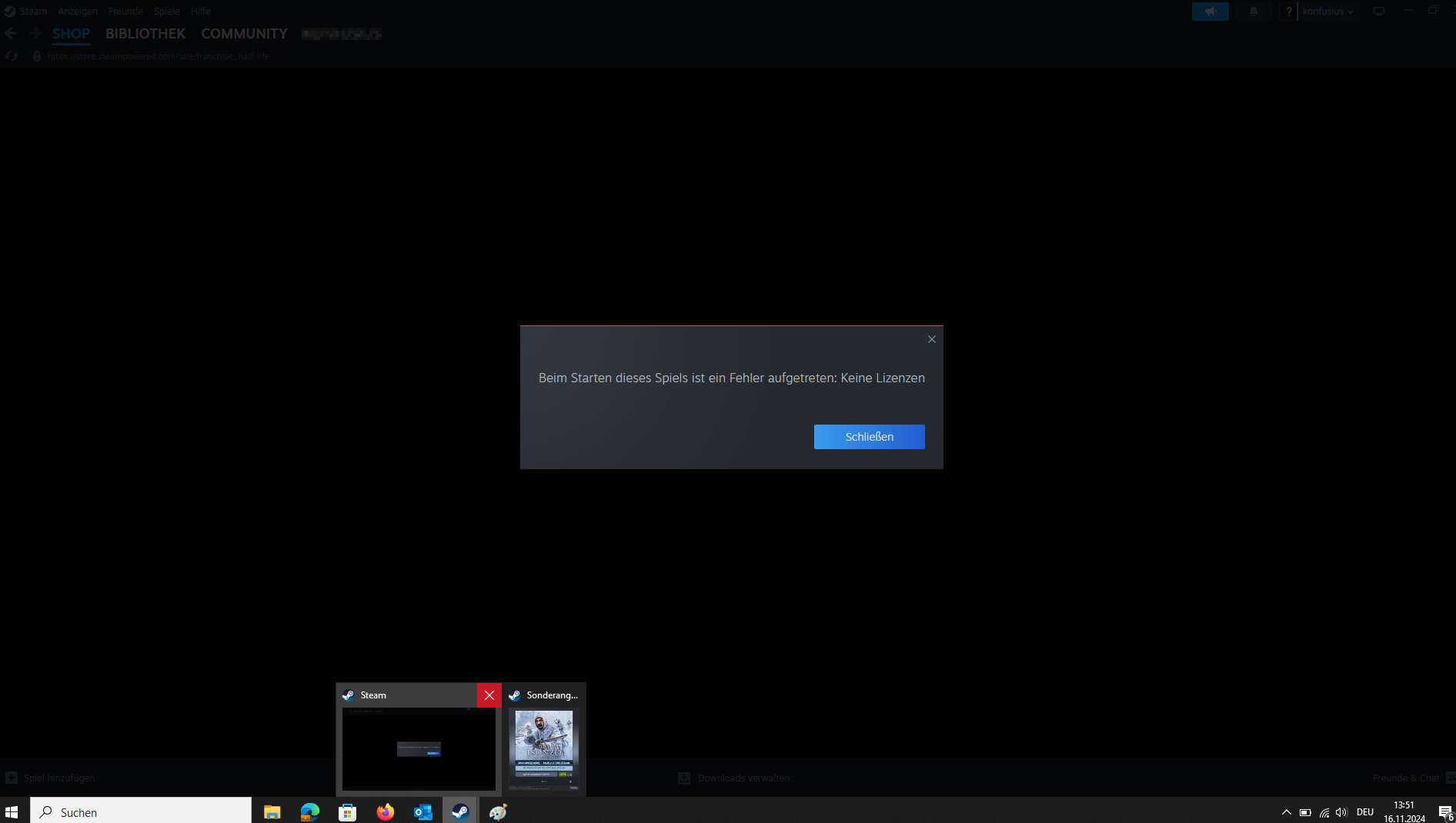This screenshot has width=1456, height=823.
Task: Click the Steam taskbar icon
Action: coord(460,812)
